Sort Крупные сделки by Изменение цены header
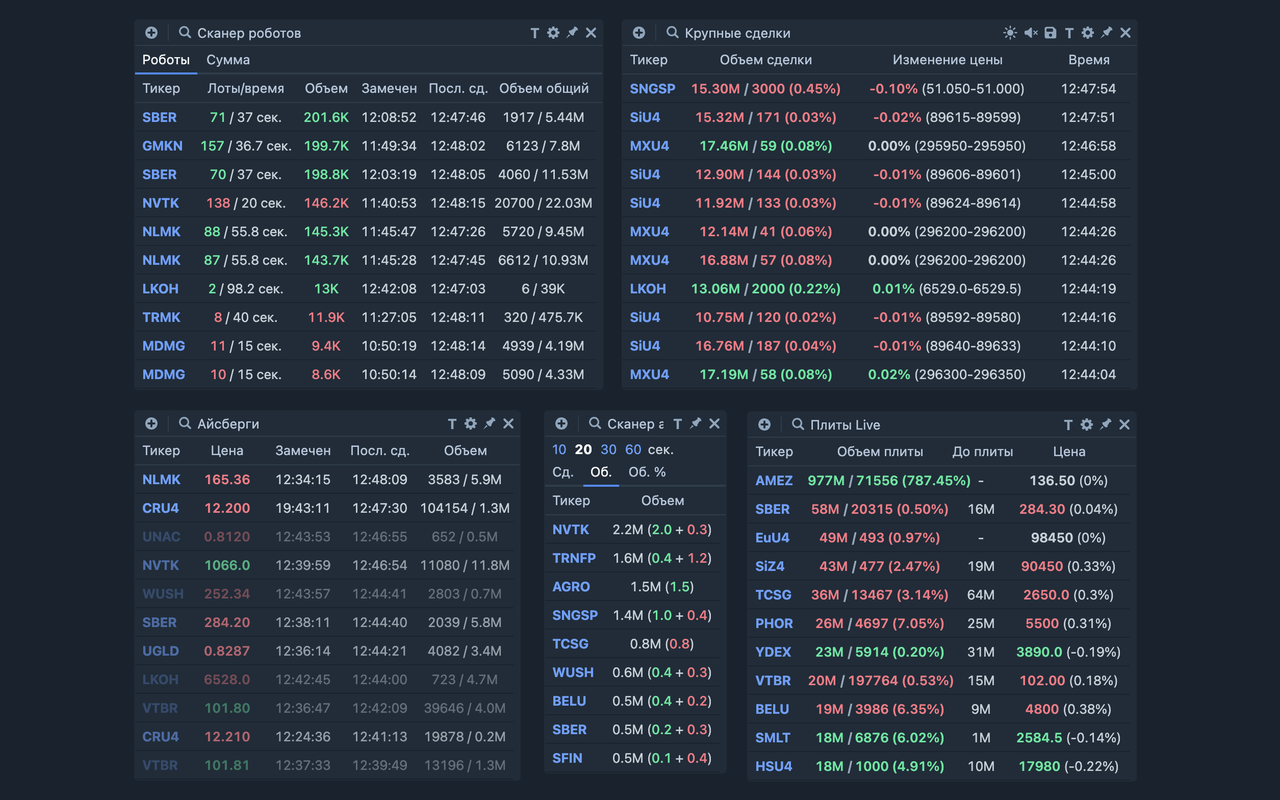Screen dimensions: 1280x800 [x=947, y=60]
